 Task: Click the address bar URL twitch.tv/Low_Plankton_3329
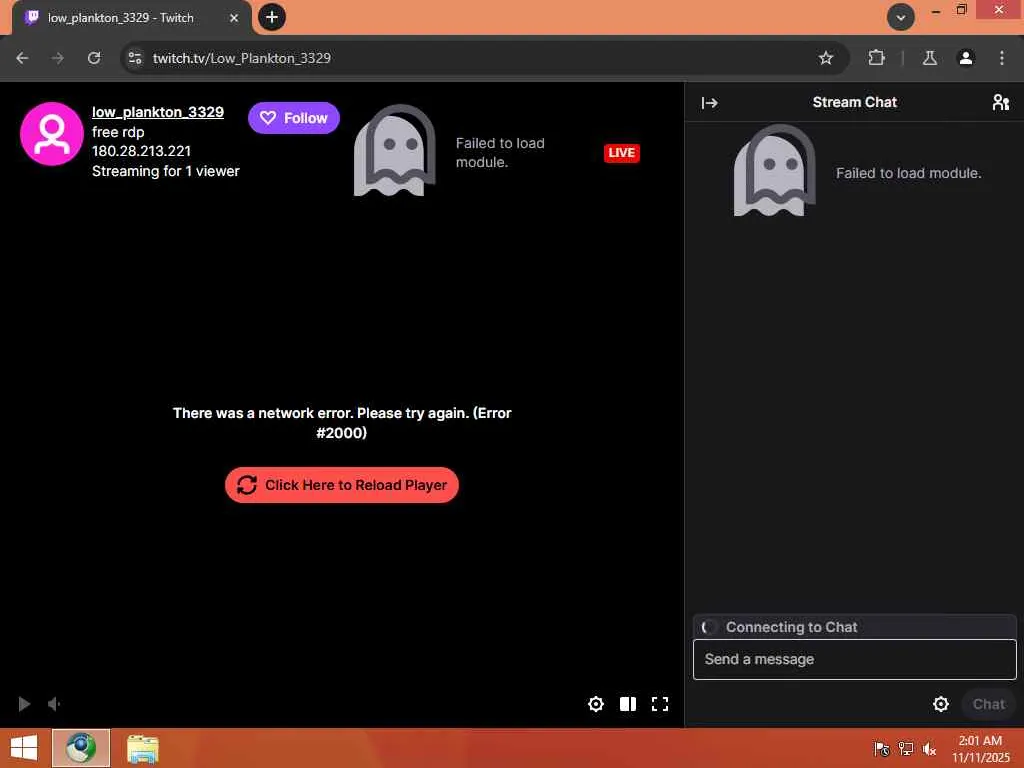242,58
